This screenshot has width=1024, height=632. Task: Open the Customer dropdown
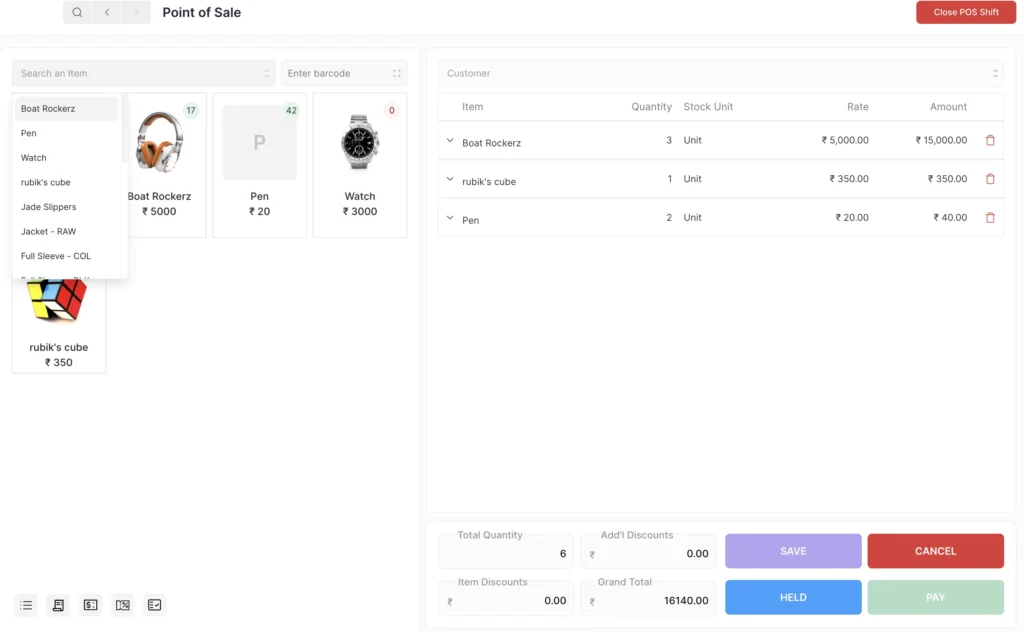click(x=720, y=73)
